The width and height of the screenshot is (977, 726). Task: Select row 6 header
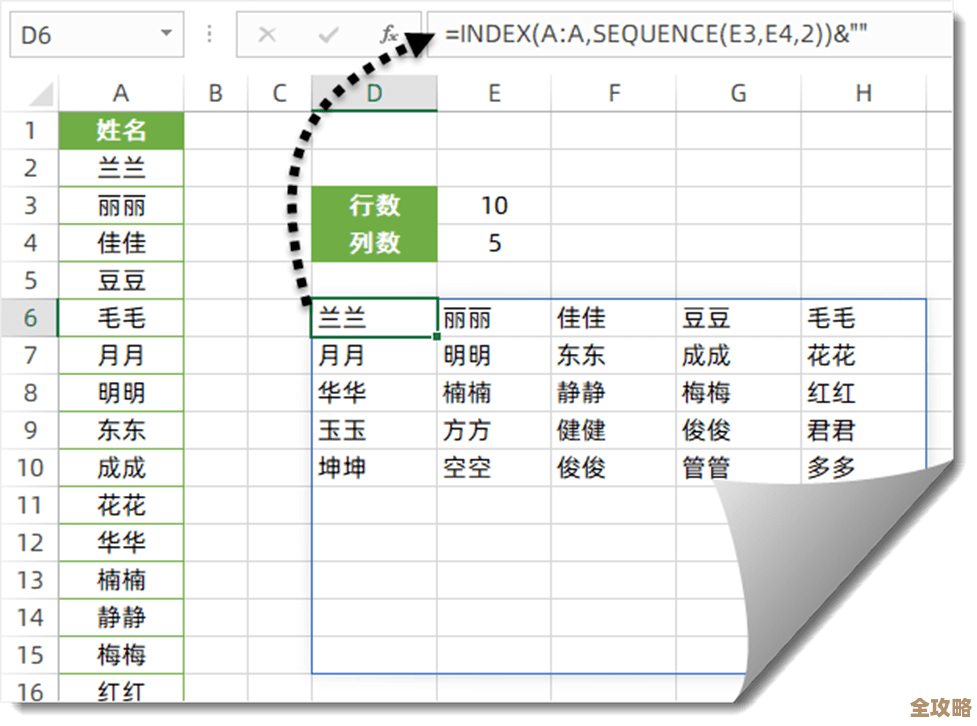pyautogui.click(x=30, y=319)
